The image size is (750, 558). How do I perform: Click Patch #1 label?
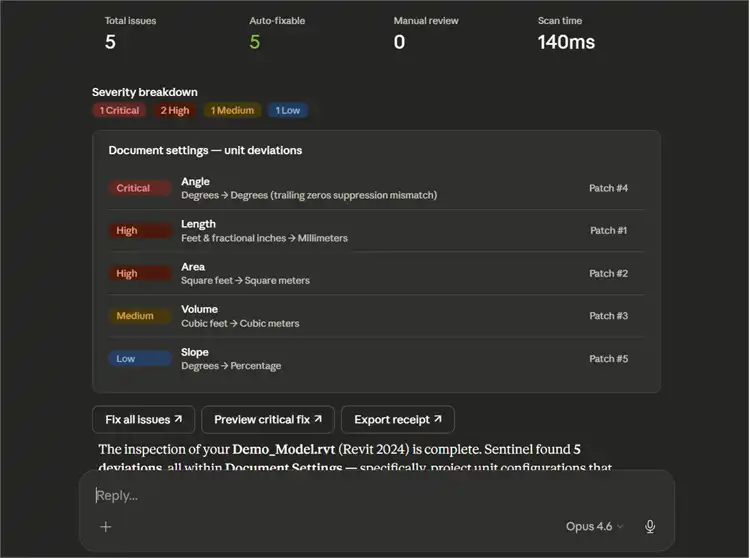(608, 230)
